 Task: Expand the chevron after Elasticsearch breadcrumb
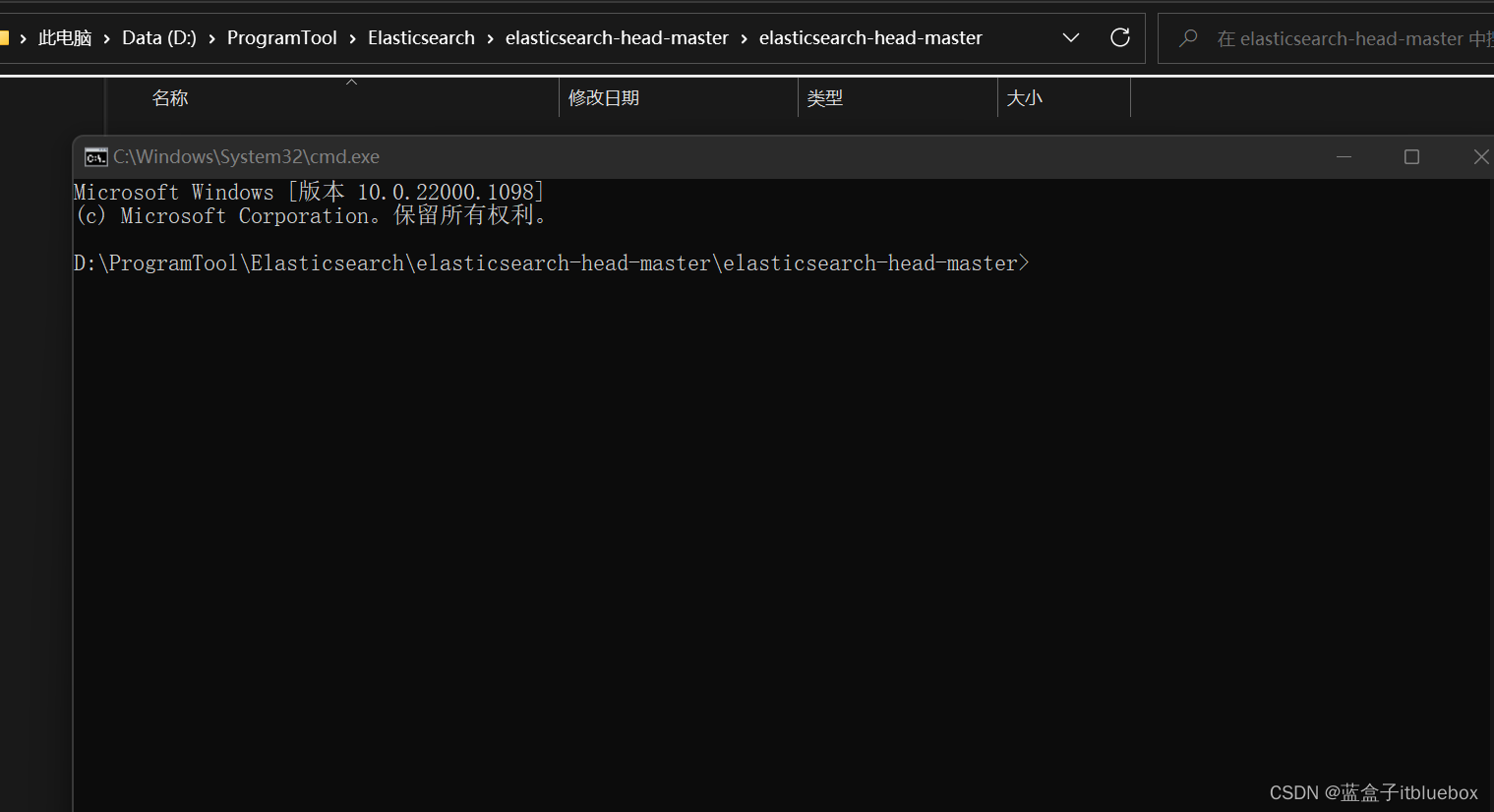point(490,39)
